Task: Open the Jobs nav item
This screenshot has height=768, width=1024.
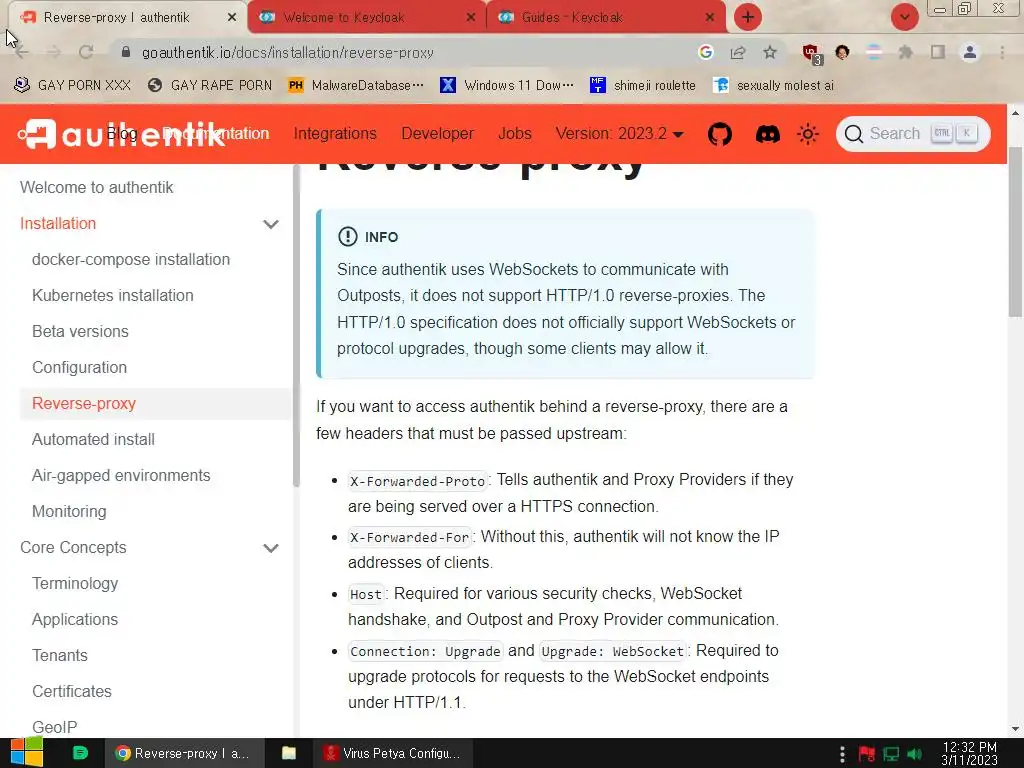Action: tap(515, 134)
